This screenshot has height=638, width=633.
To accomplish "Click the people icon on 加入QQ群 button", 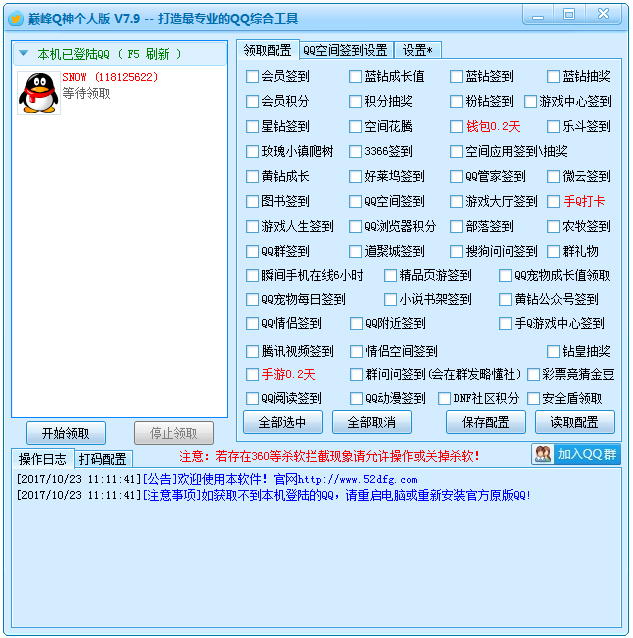I will 543,454.
